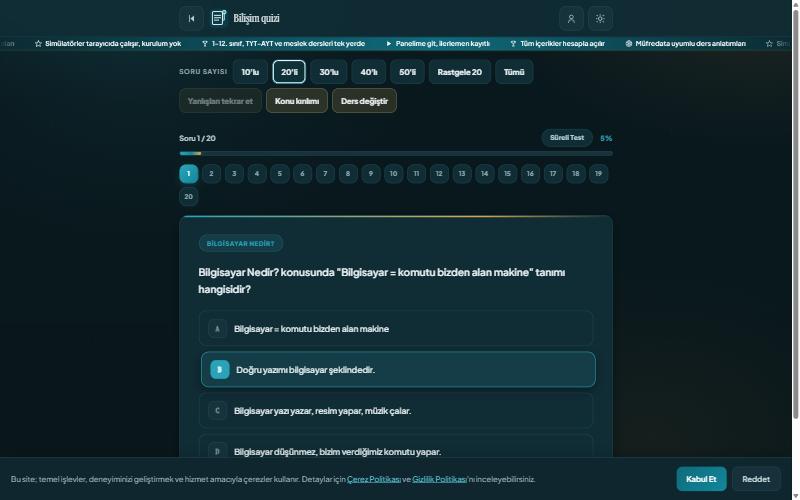Viewport: 800px width, 500px height.
Task: Click the quiz progress bar
Action: pos(396,154)
